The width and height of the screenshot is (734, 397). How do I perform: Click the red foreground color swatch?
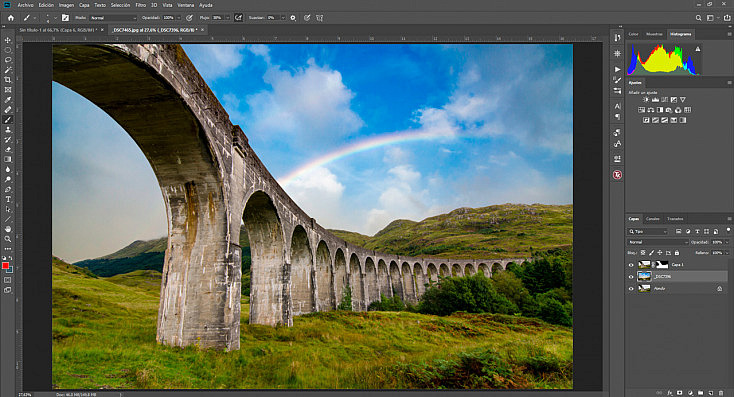[x=5, y=265]
